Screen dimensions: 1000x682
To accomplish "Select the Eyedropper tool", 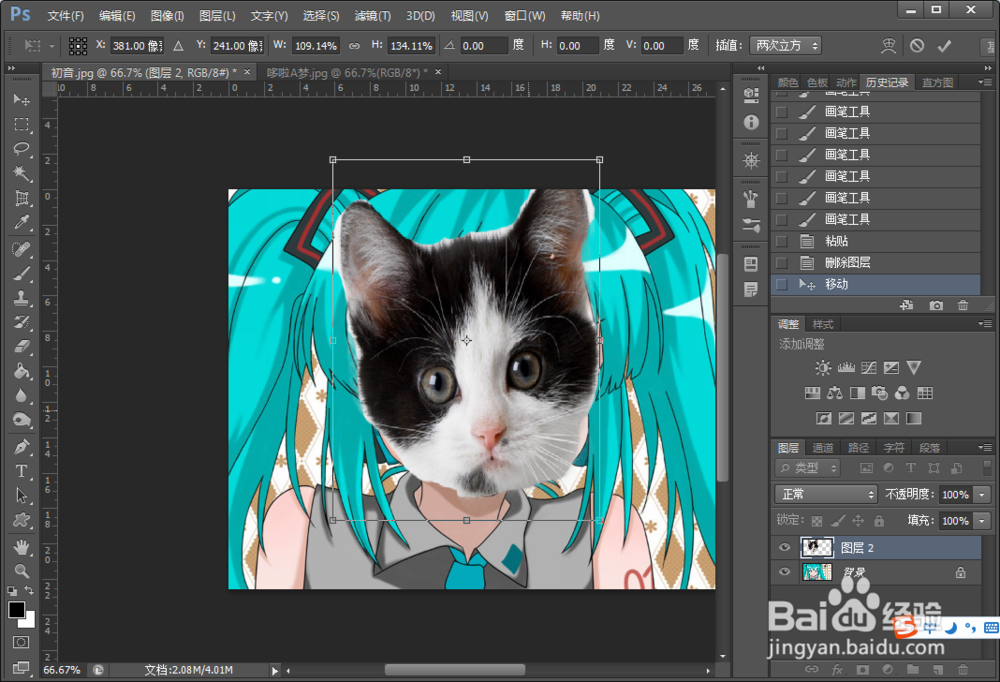I will click(22, 222).
